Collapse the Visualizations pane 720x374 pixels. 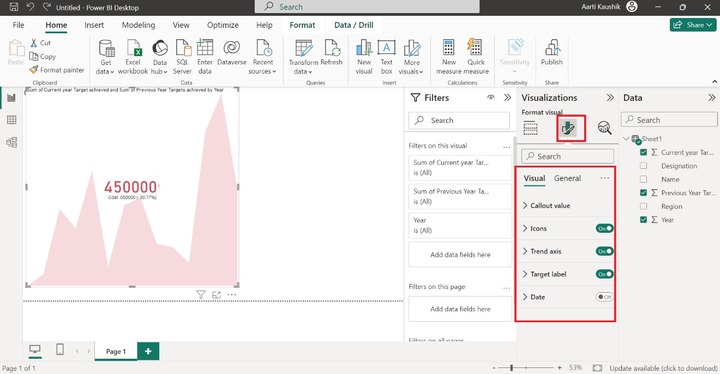pyautogui.click(x=610, y=97)
